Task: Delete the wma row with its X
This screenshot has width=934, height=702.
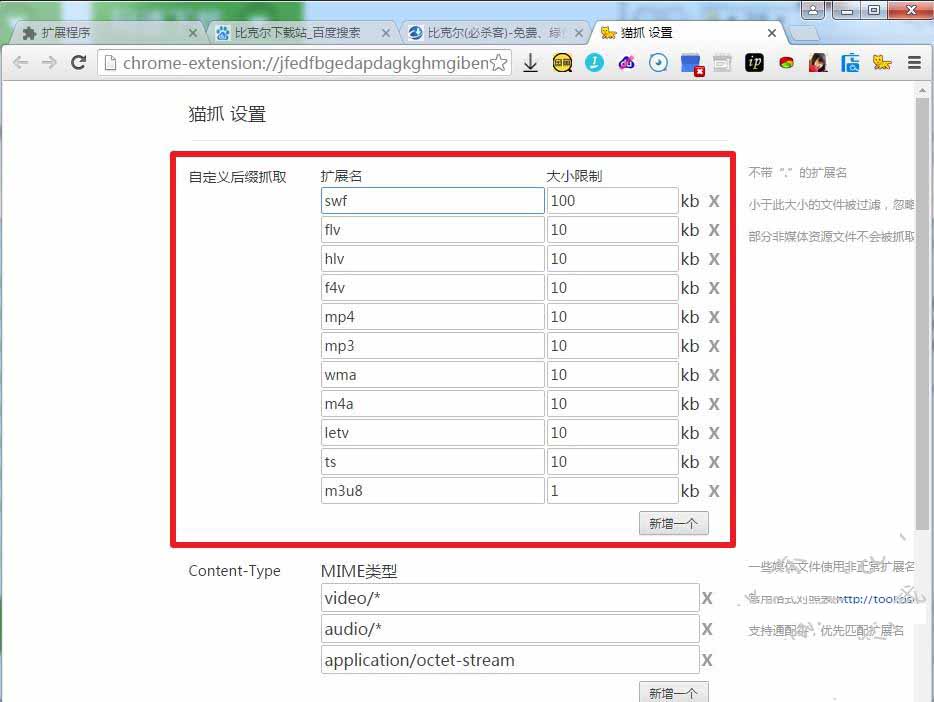Action: coord(714,375)
